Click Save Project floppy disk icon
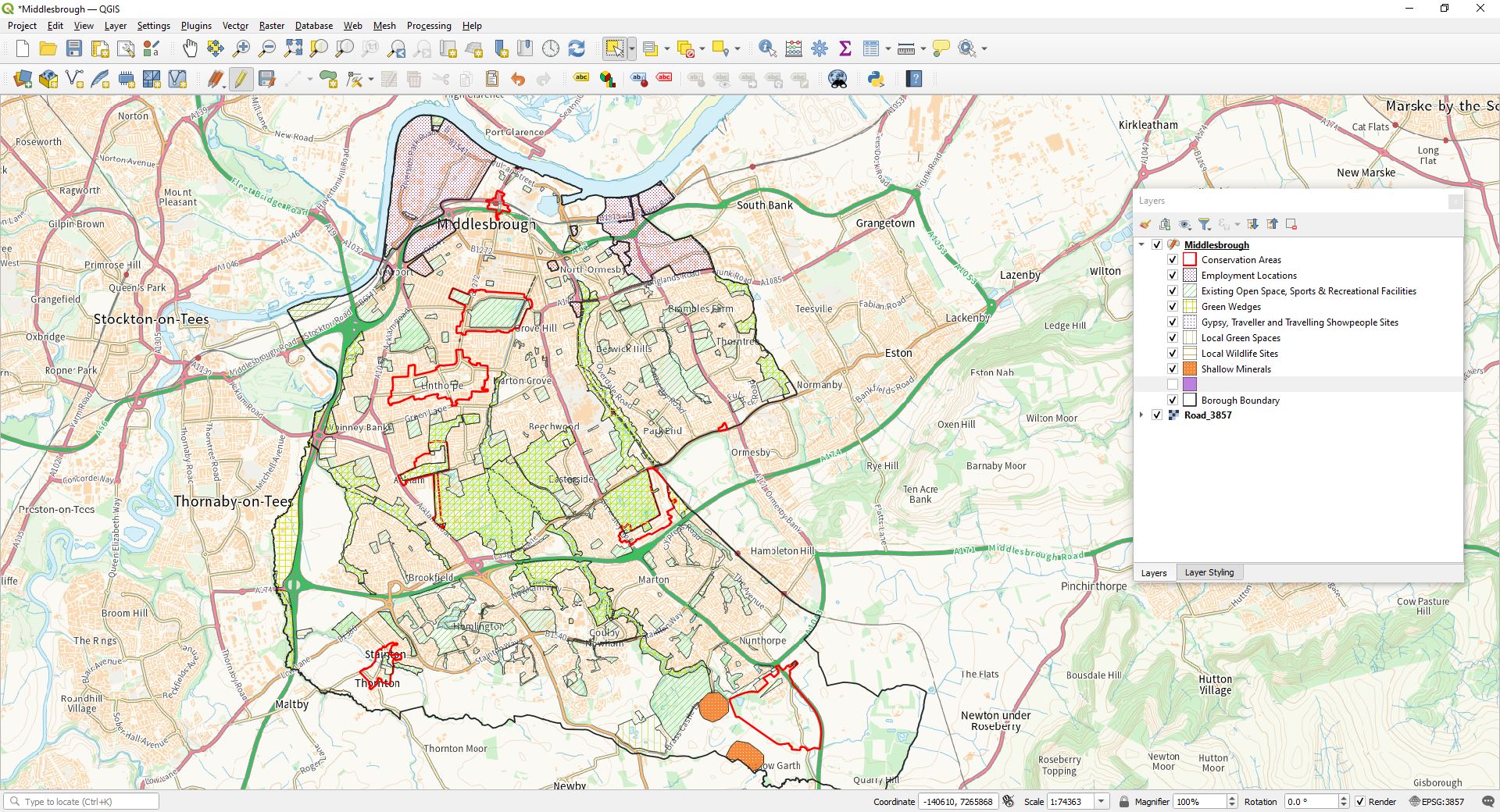Viewport: 1500px width, 812px height. coord(74,48)
